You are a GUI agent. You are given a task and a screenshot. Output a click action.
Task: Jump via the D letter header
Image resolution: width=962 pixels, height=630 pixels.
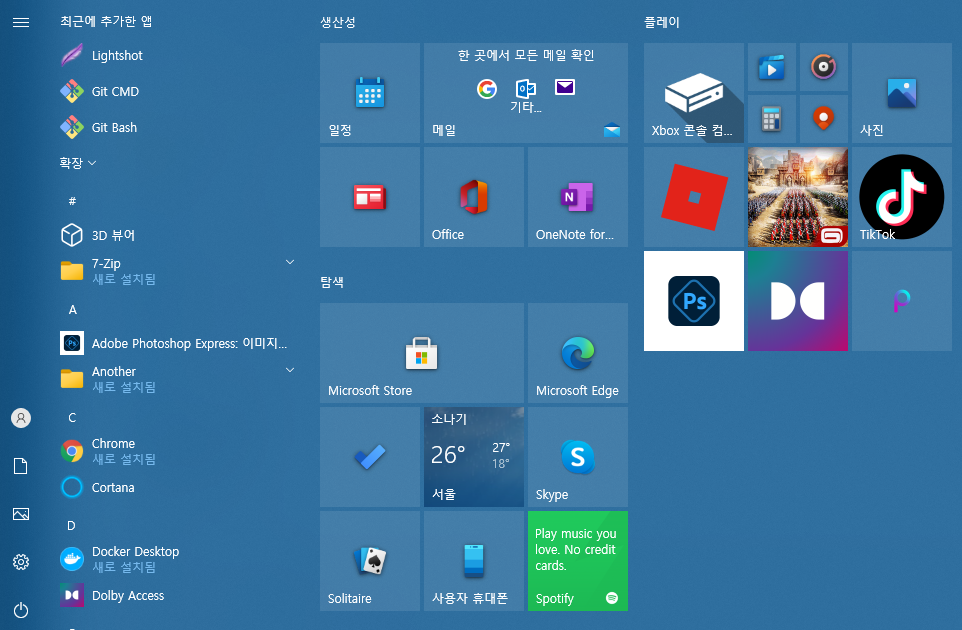(72, 526)
